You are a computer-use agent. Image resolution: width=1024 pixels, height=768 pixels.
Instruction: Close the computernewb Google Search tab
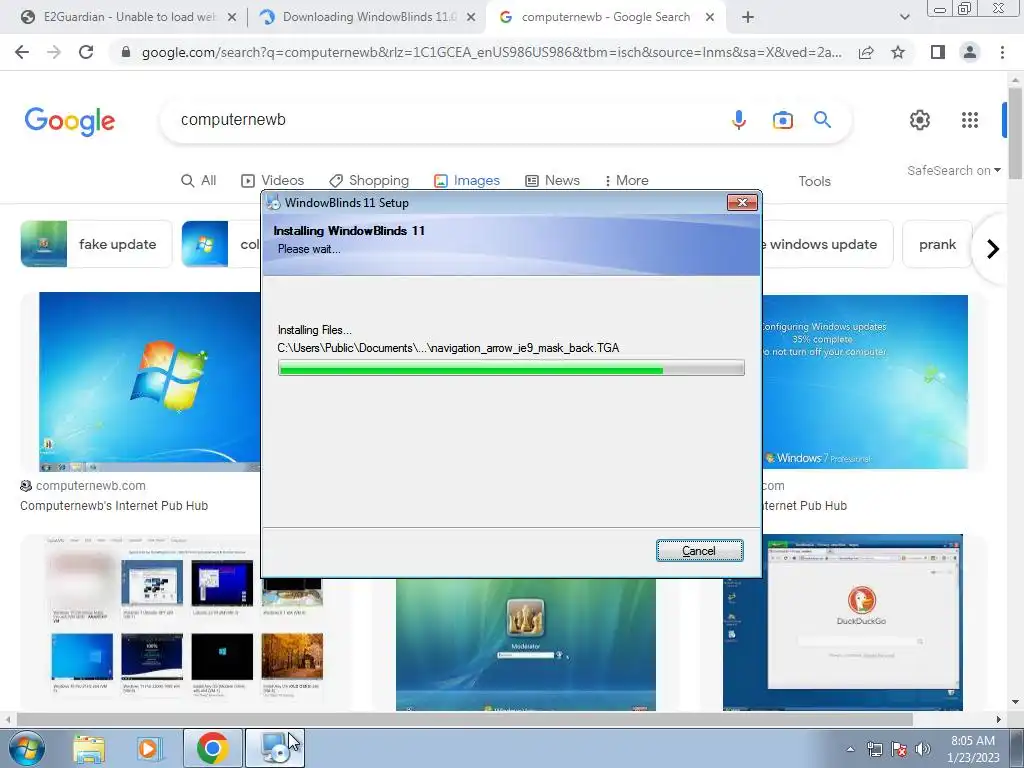point(710,18)
